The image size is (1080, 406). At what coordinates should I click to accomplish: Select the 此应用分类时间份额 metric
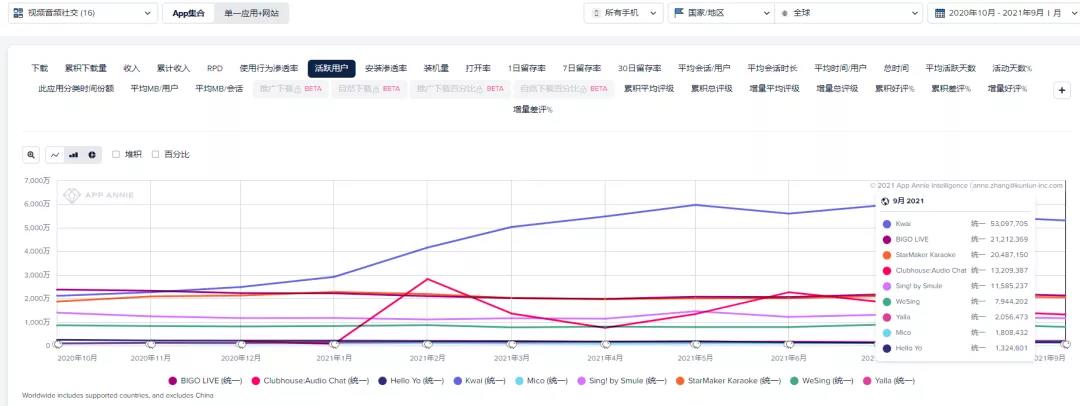[x=76, y=89]
